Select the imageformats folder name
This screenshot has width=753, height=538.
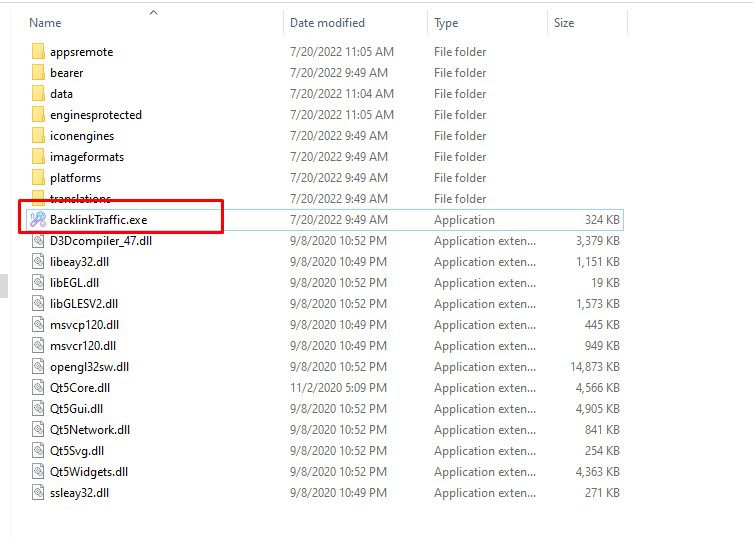pos(87,157)
